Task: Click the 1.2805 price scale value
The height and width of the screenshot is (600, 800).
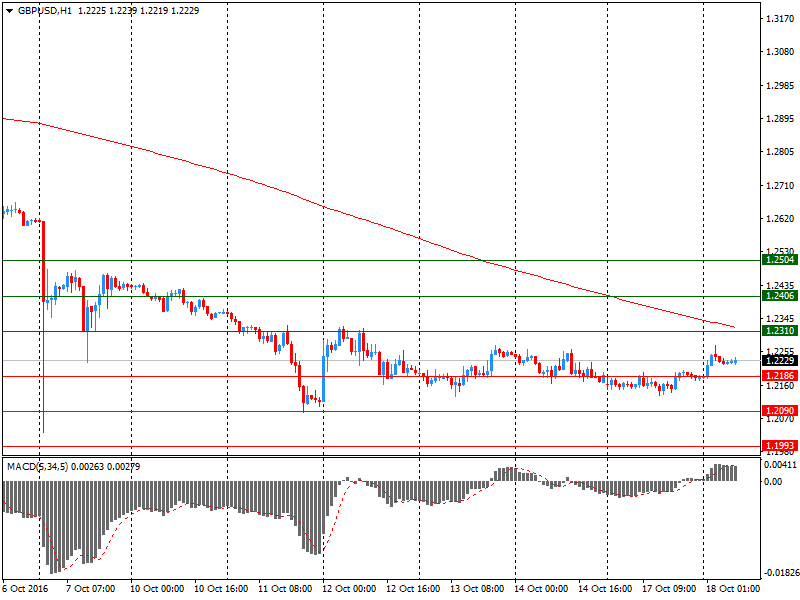Action: click(x=780, y=152)
